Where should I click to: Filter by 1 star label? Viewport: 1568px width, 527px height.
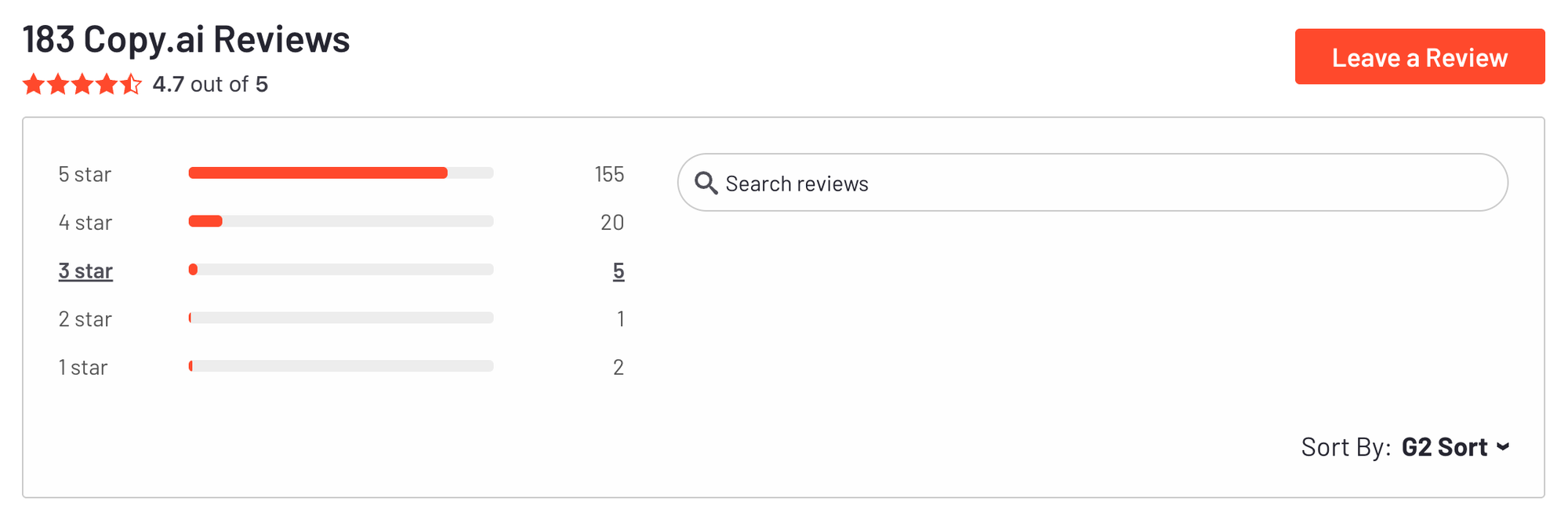82,368
